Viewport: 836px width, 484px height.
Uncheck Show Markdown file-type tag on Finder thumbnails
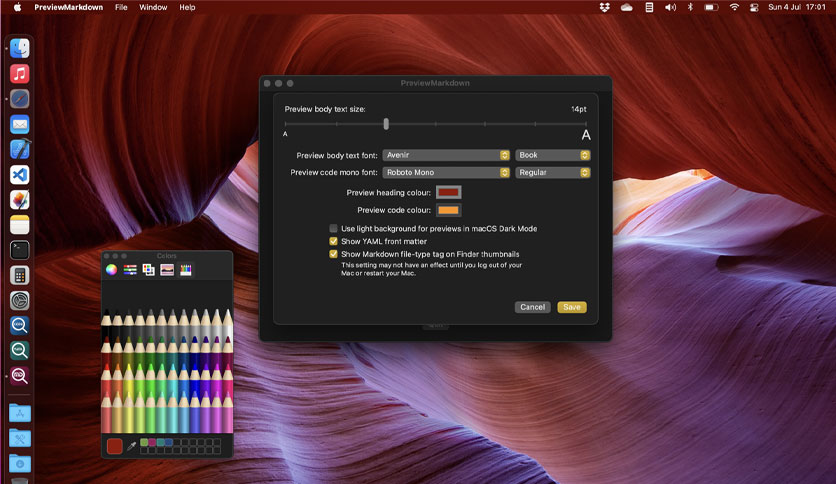pyautogui.click(x=333, y=254)
